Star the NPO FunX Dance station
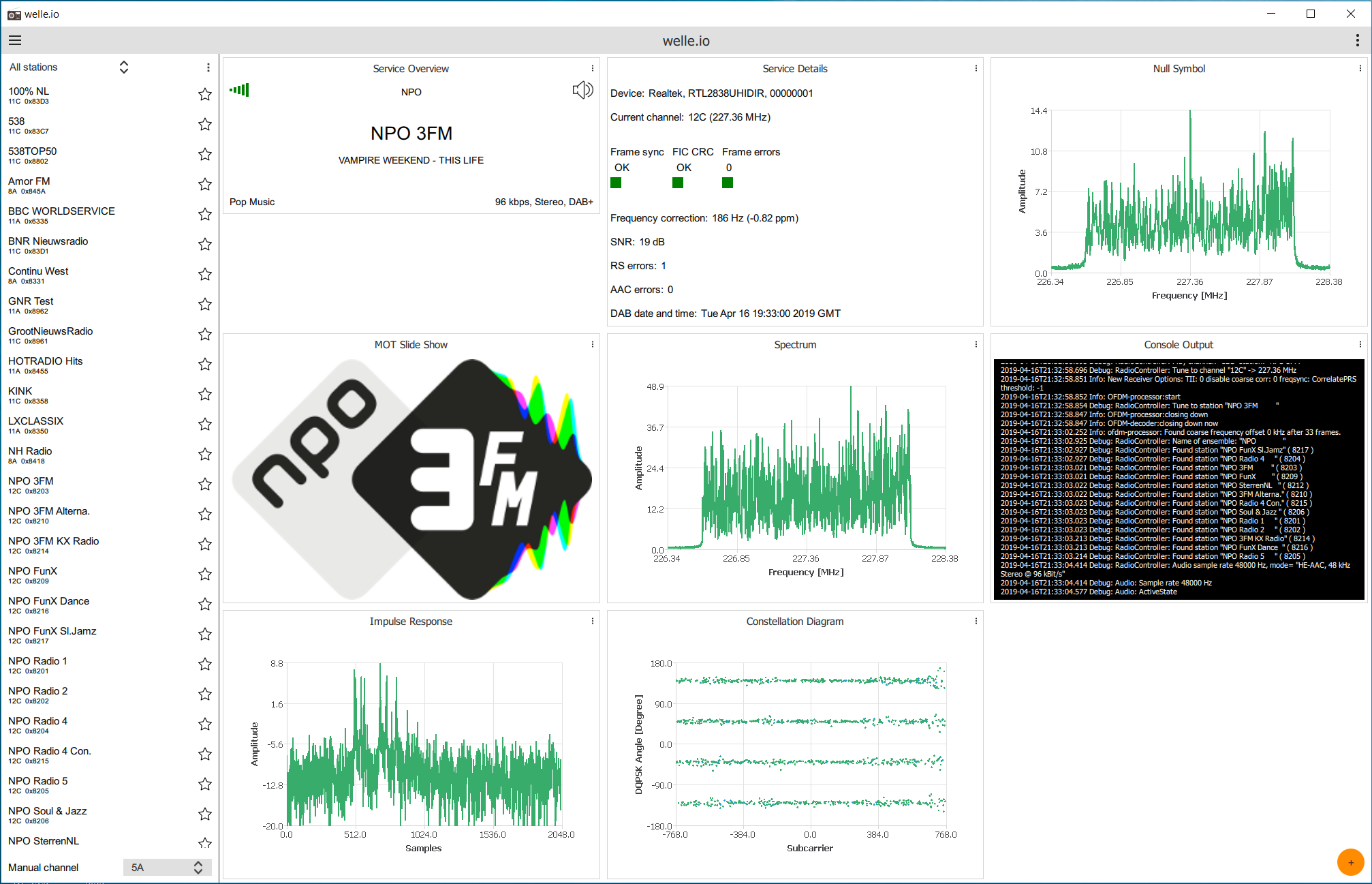1372x884 pixels. pyautogui.click(x=205, y=605)
